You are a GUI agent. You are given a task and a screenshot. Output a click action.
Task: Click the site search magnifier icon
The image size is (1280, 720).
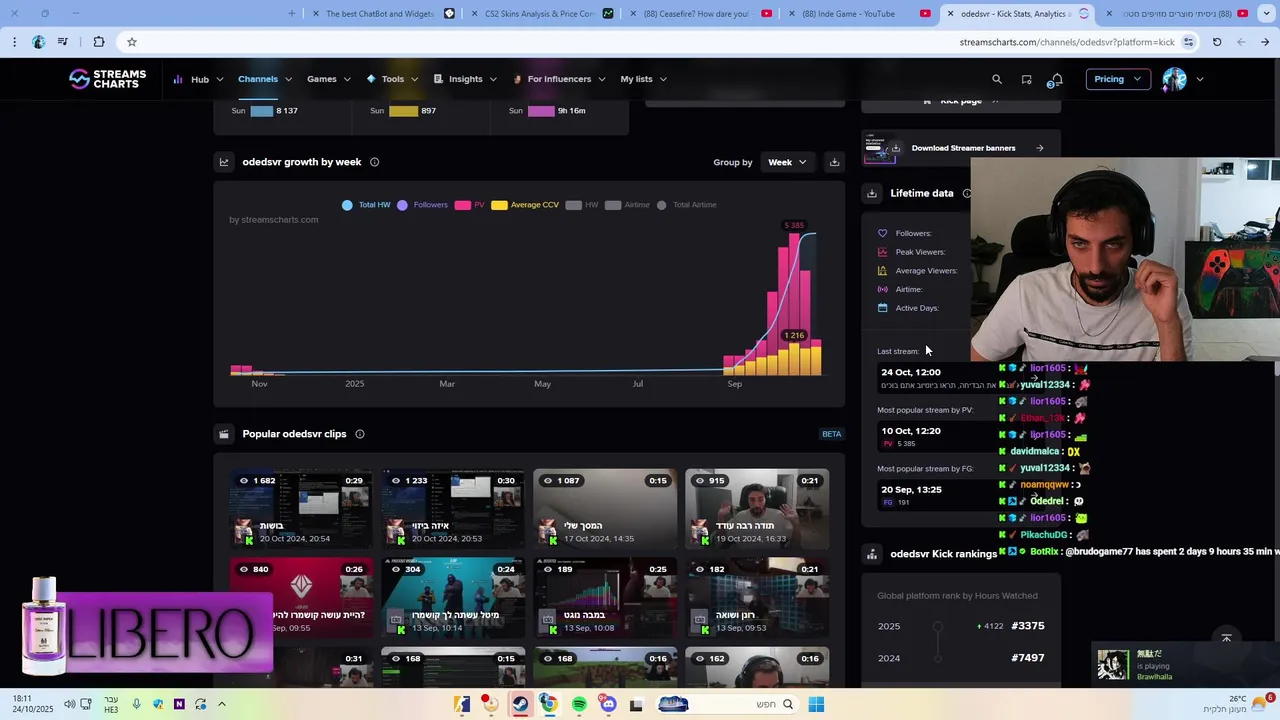click(997, 79)
